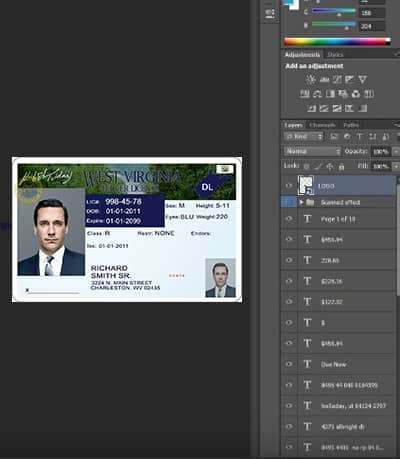
Task: Open the Layers panel menu
Action: (397, 125)
